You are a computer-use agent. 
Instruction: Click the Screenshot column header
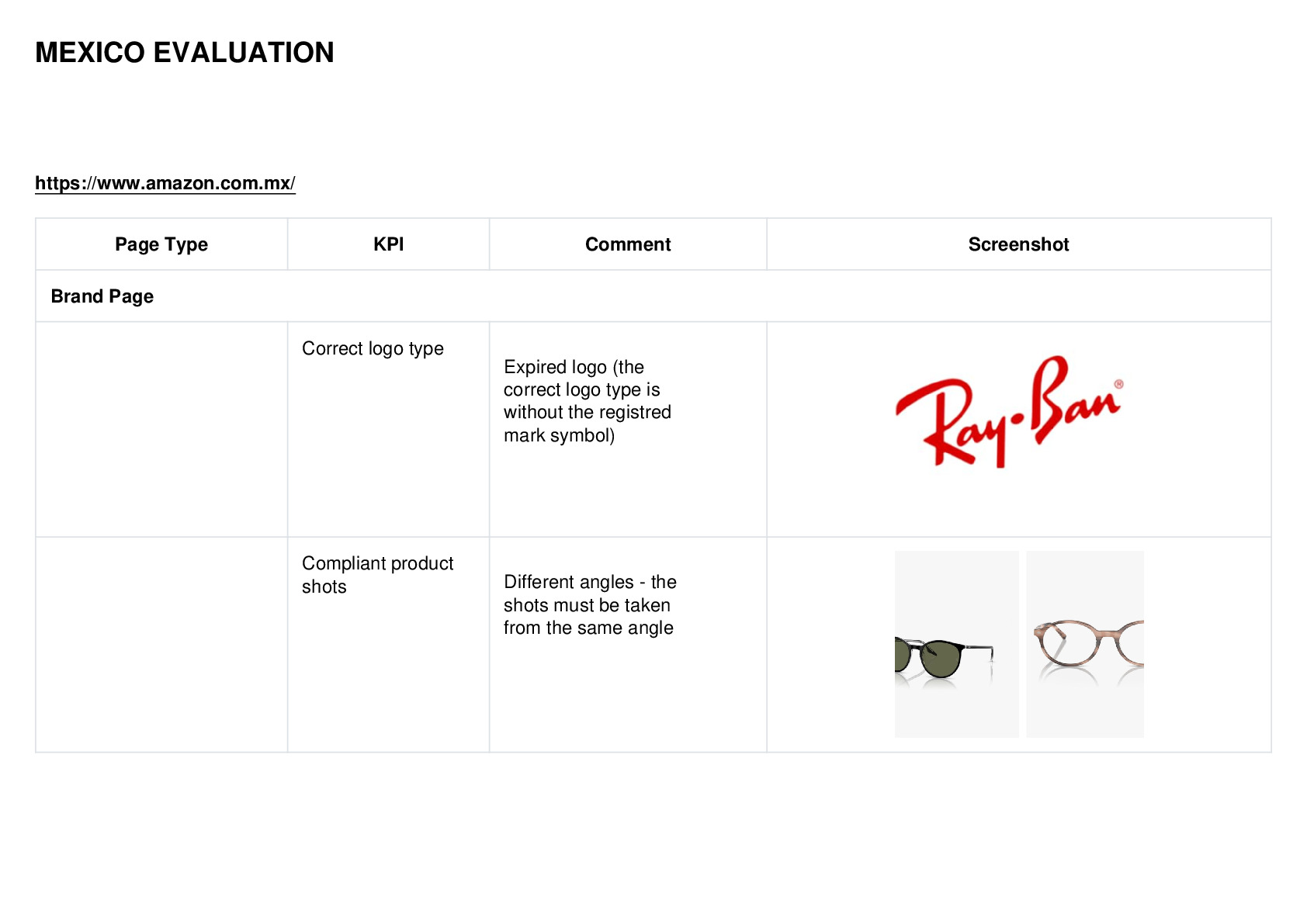tap(1018, 244)
